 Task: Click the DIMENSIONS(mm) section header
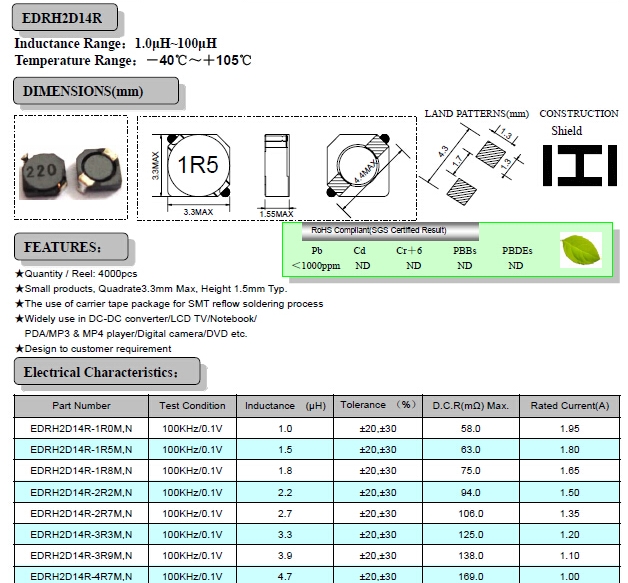coord(97,91)
